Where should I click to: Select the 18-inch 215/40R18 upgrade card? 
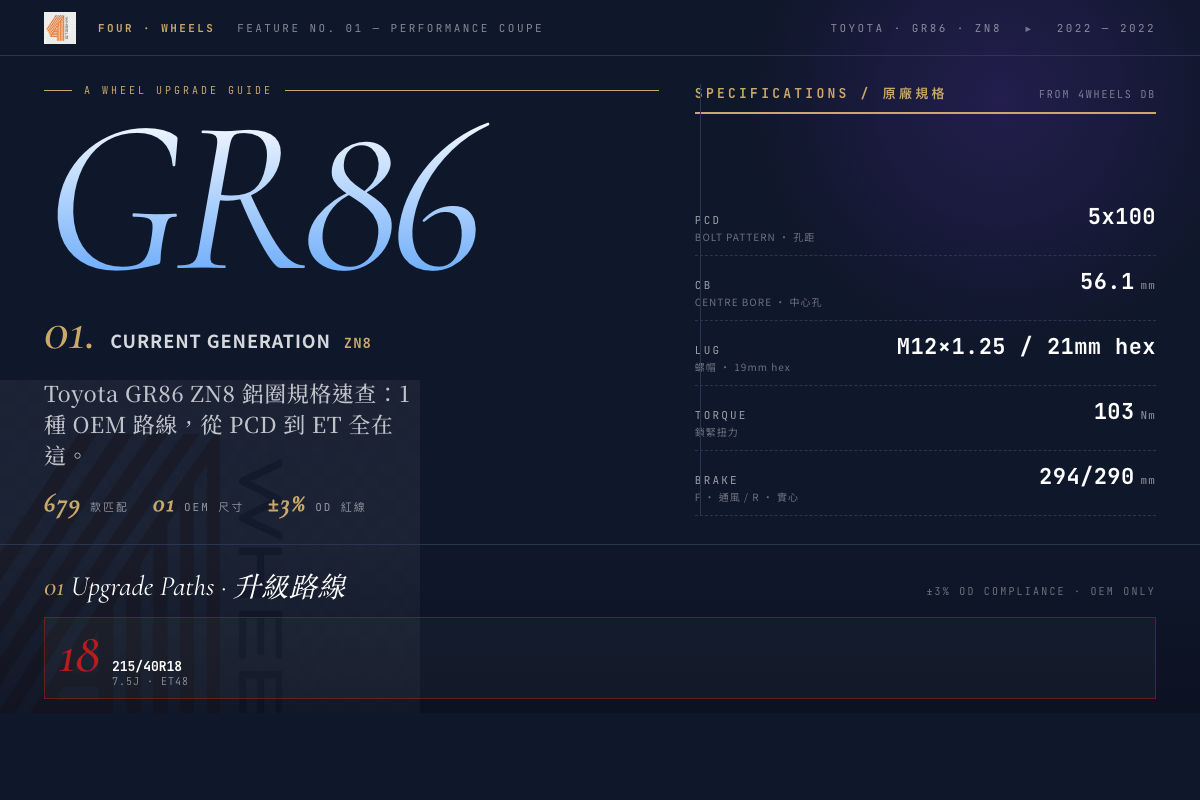600,658
